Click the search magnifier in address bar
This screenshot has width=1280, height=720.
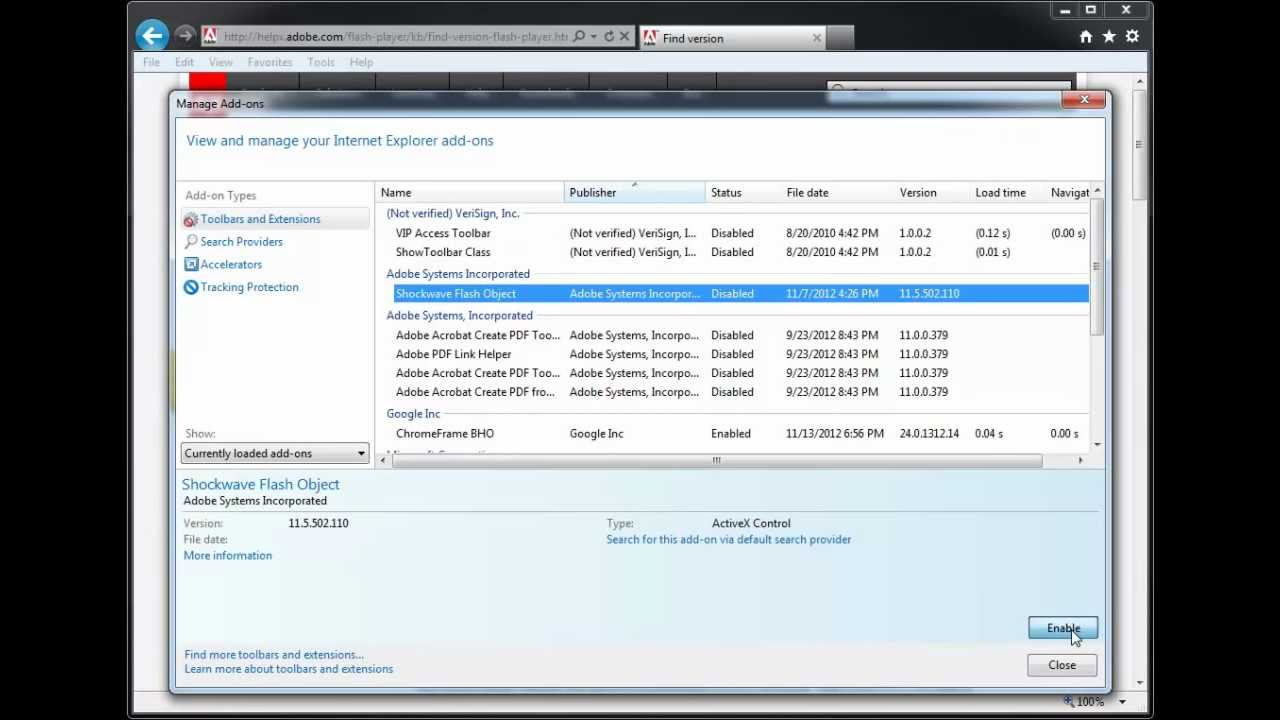coord(579,37)
